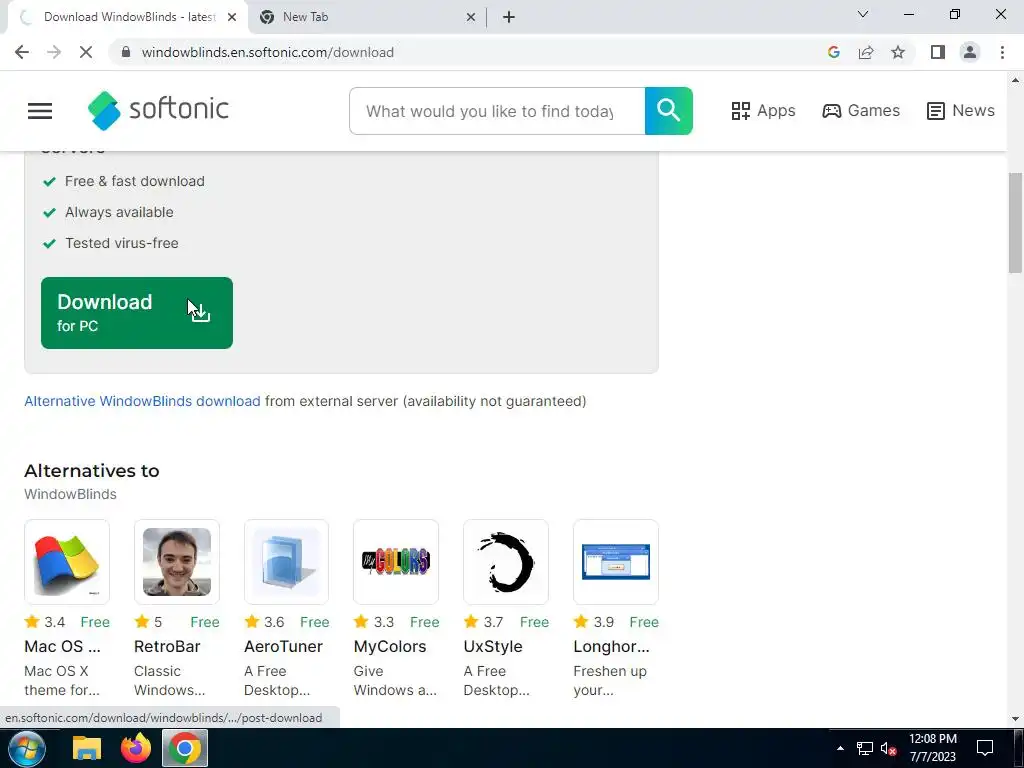This screenshot has width=1024, height=768.
Task: Share this page icon
Action: pos(866,52)
